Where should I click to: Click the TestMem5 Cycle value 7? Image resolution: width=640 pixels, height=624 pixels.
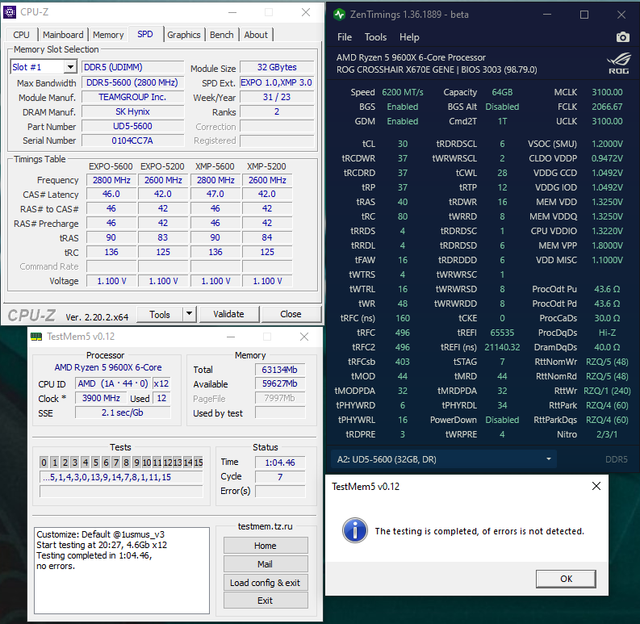tap(280, 477)
